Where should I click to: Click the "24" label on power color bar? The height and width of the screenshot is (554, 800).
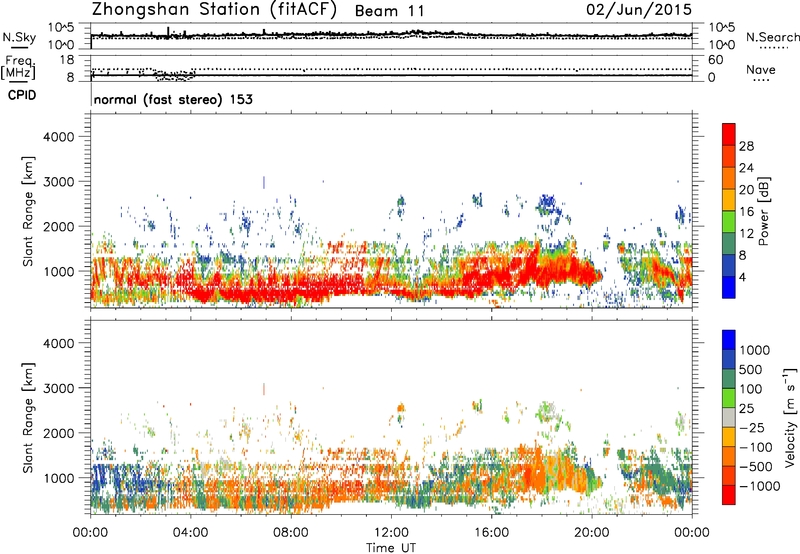tap(746, 168)
